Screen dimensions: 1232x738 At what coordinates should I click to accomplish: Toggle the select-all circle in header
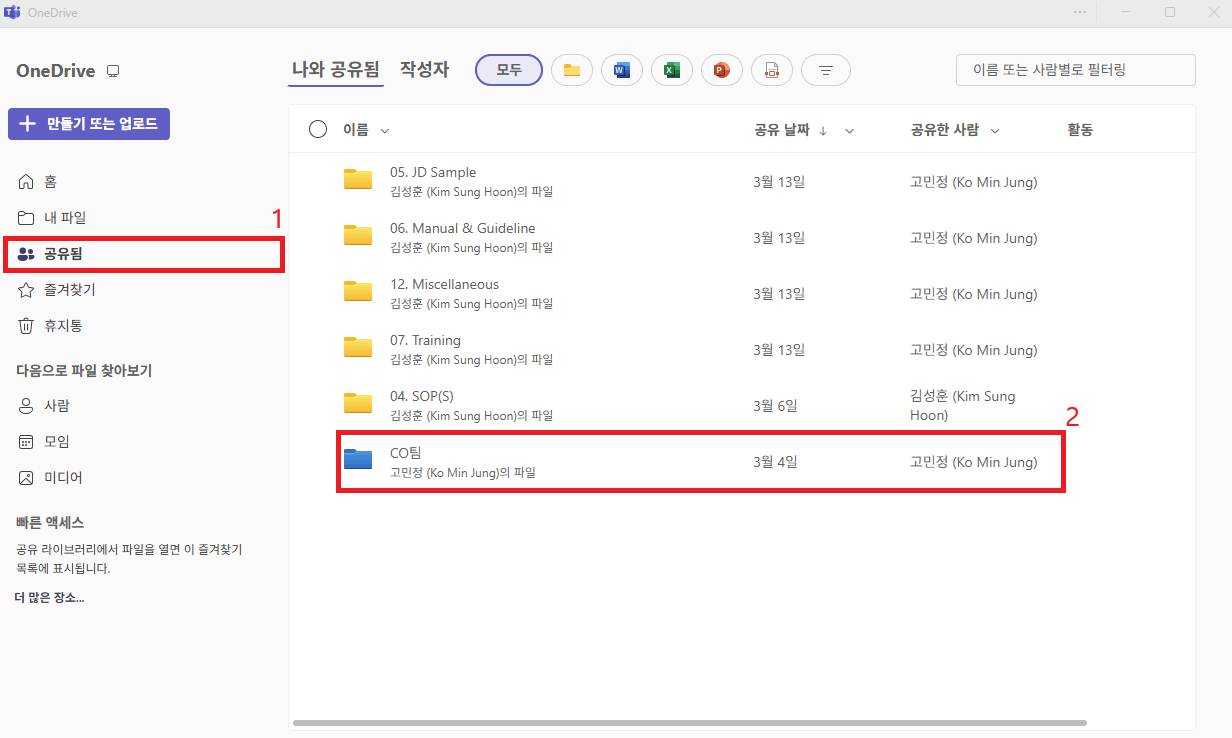(318, 129)
